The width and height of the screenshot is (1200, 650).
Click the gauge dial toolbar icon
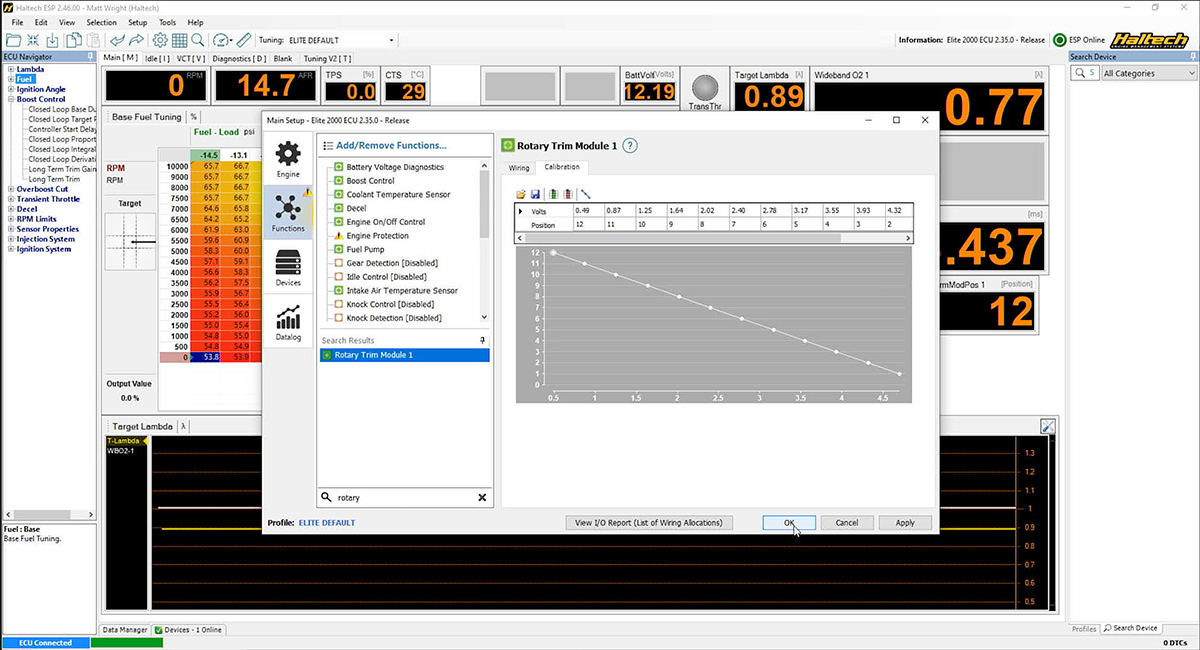[x=222, y=40]
